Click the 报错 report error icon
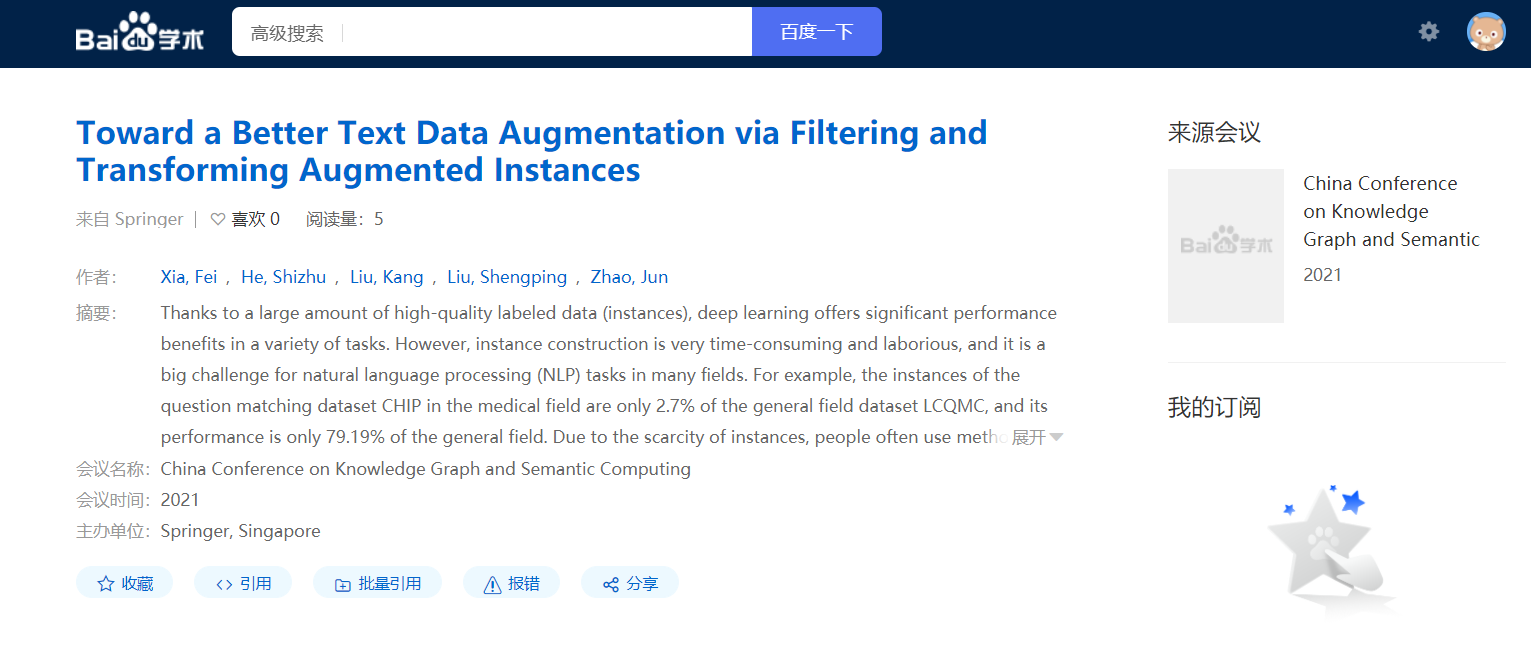The image size is (1531, 648). click(x=492, y=584)
